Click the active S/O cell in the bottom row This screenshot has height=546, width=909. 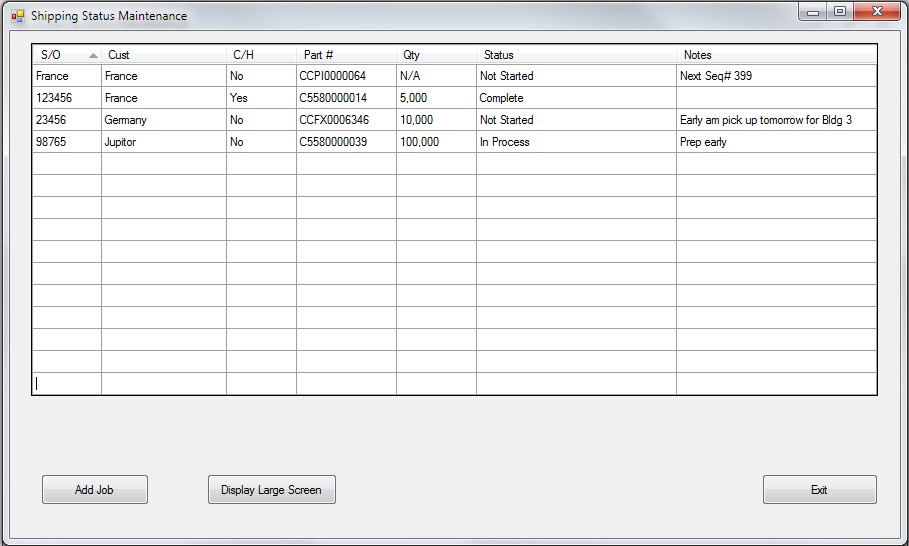point(67,384)
